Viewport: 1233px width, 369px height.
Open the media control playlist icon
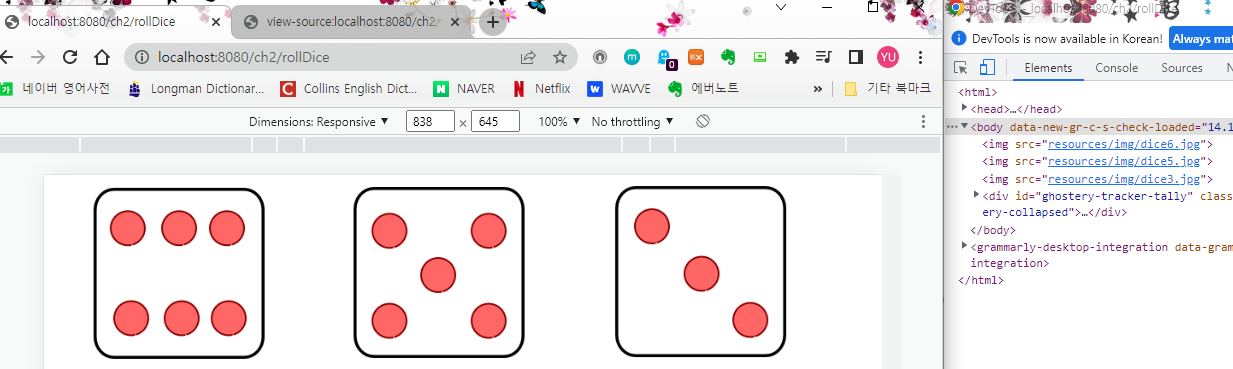(x=823, y=57)
